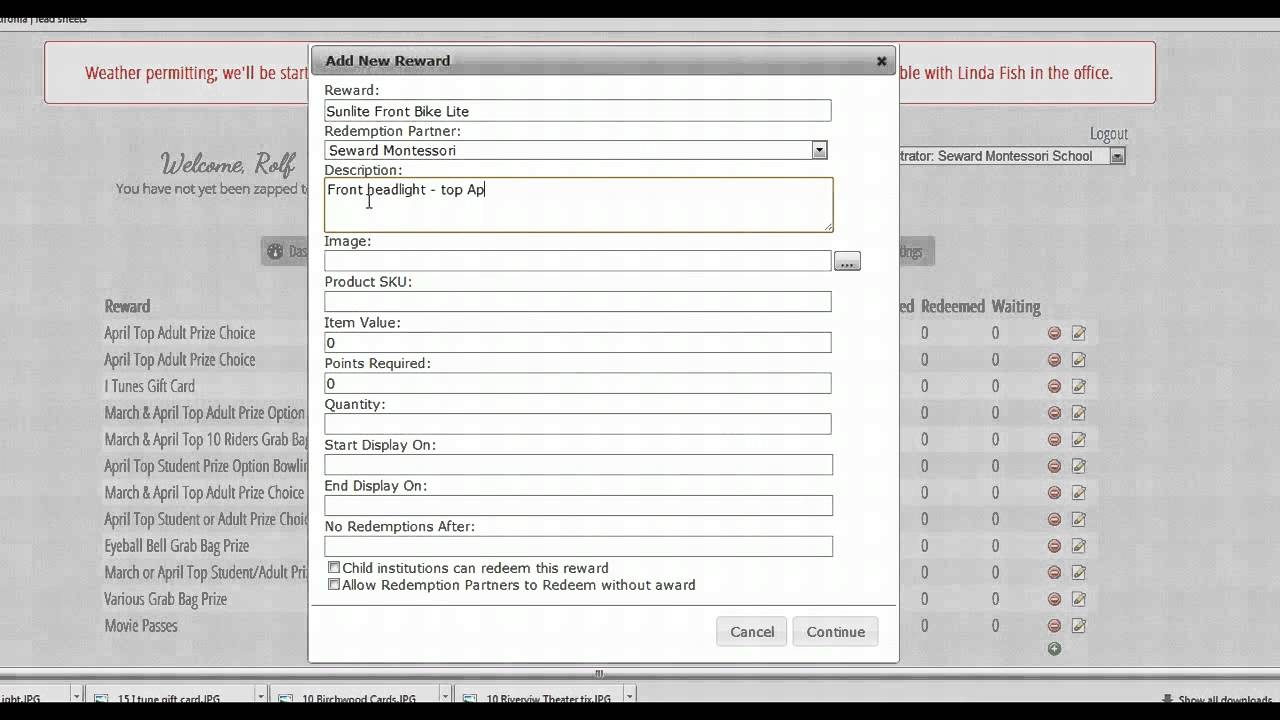Click into the Description text area
This screenshot has height=720, width=1280.
tap(578, 205)
